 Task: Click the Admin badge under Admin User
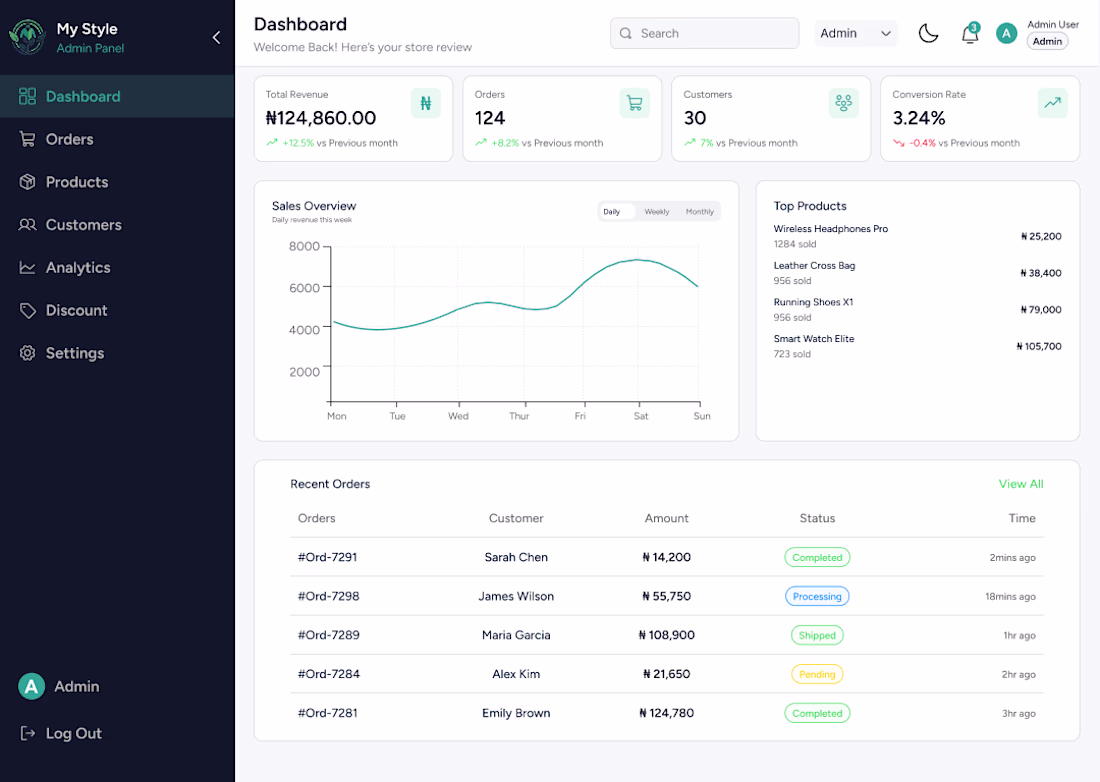1047,41
